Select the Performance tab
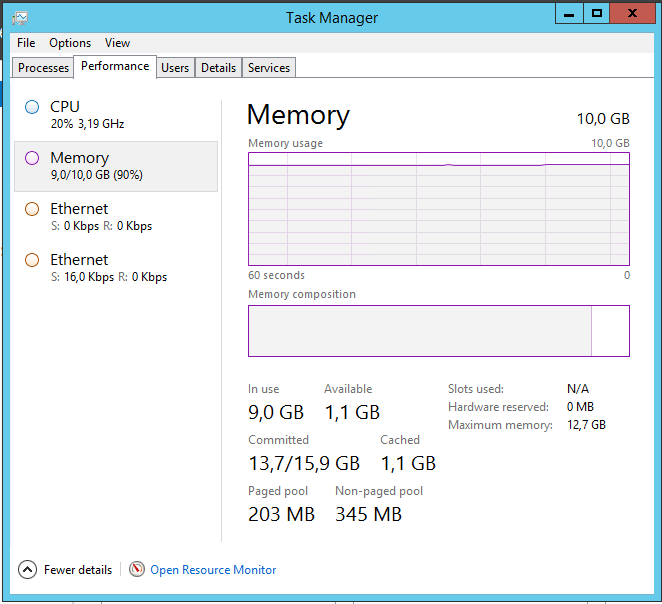Image resolution: width=662 pixels, height=604 pixels. coord(115,66)
